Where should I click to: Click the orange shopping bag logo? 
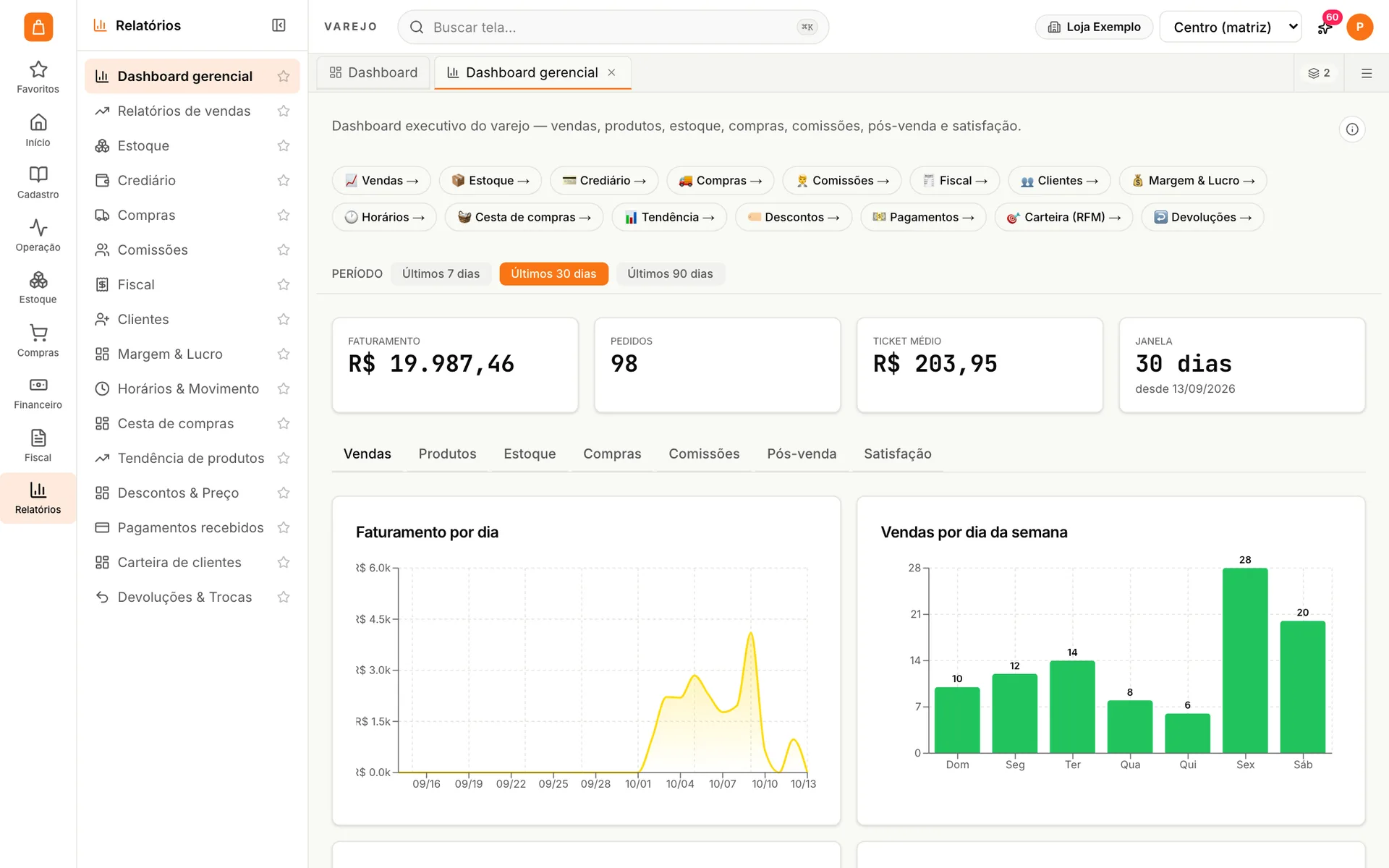(38, 27)
